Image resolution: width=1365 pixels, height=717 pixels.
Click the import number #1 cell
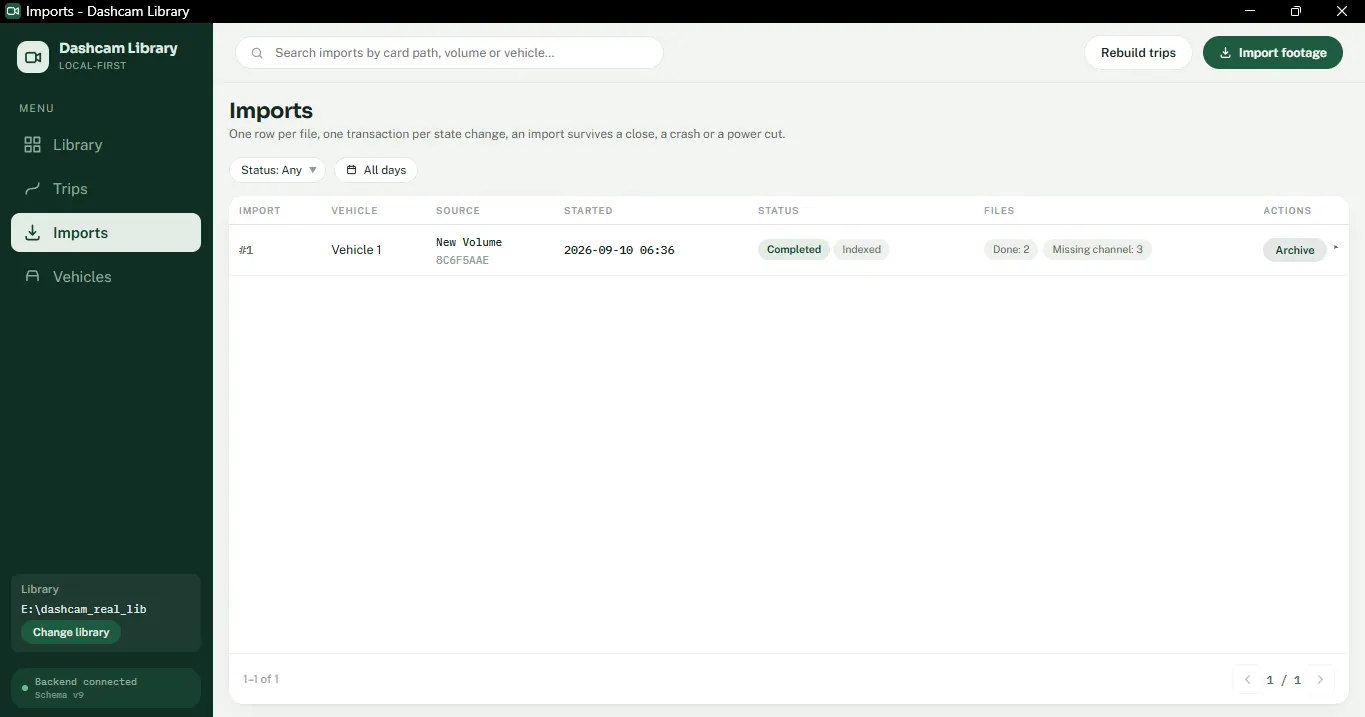pos(246,250)
